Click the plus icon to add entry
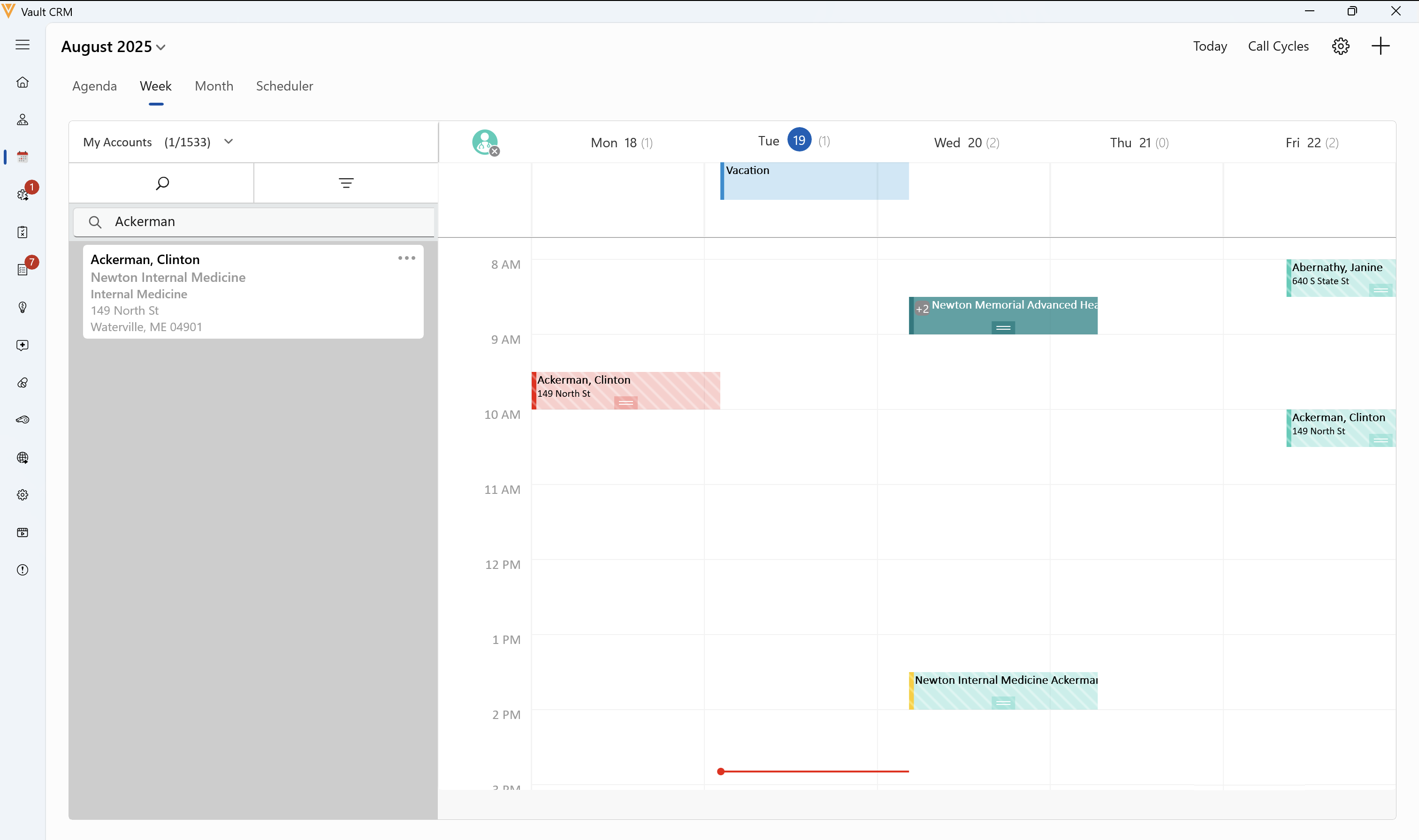Screen dimensions: 1419x840 [x=1381, y=46]
